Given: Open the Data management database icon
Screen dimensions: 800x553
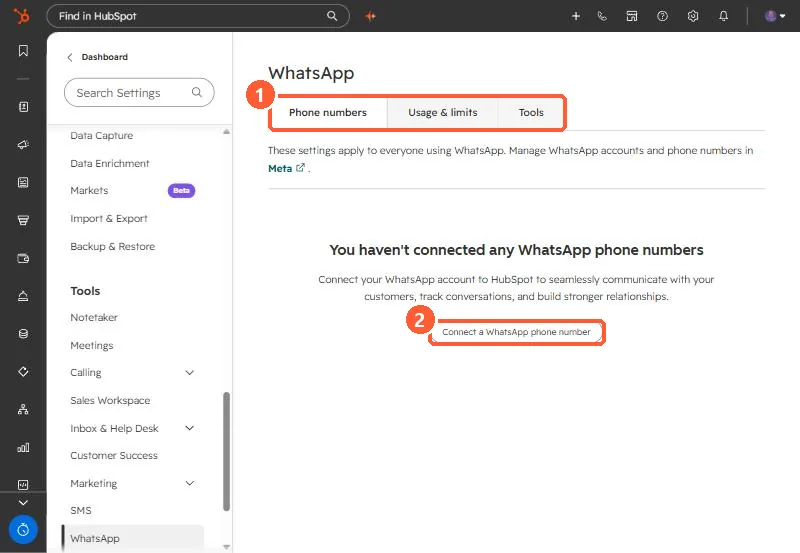Looking at the screenshot, I should [x=23, y=334].
